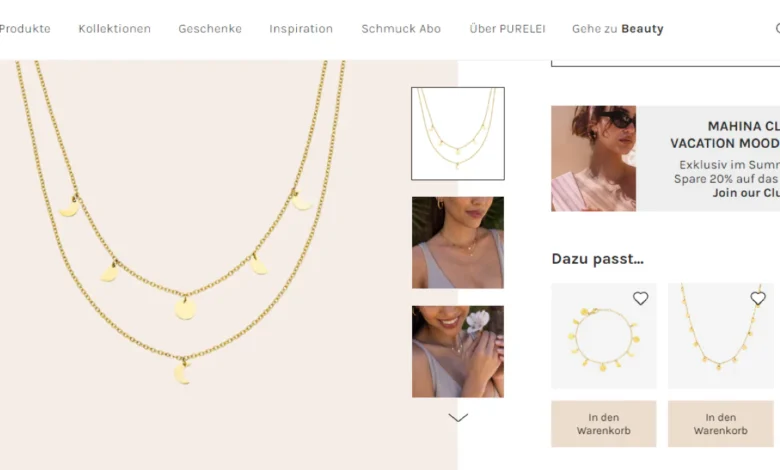780x470 pixels.
Task: Zoom the main moon phase necklace image
Action: (229, 265)
